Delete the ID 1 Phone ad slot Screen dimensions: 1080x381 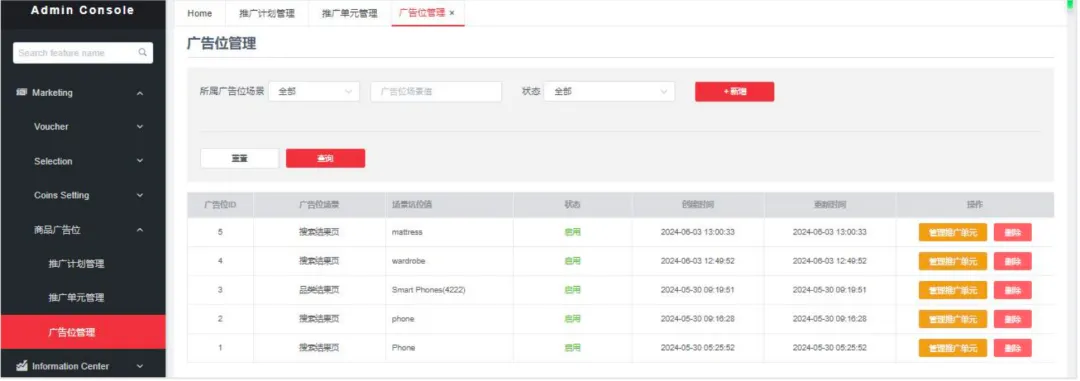click(1012, 348)
